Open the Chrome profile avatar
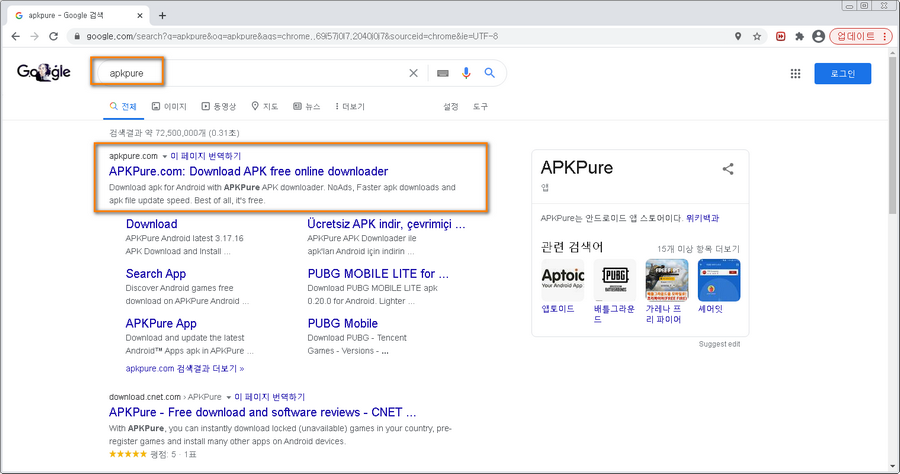 [x=818, y=36]
